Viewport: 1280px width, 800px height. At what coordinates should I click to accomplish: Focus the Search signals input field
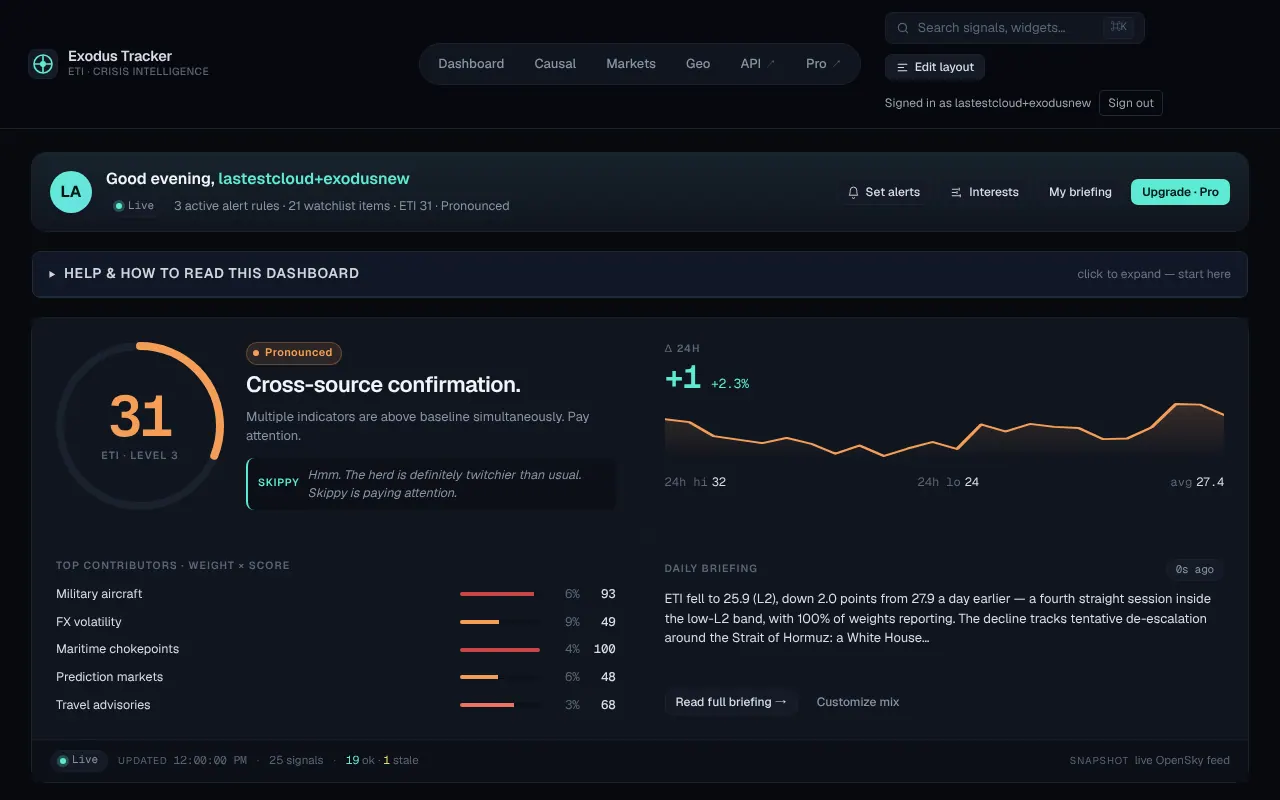pos(1015,28)
